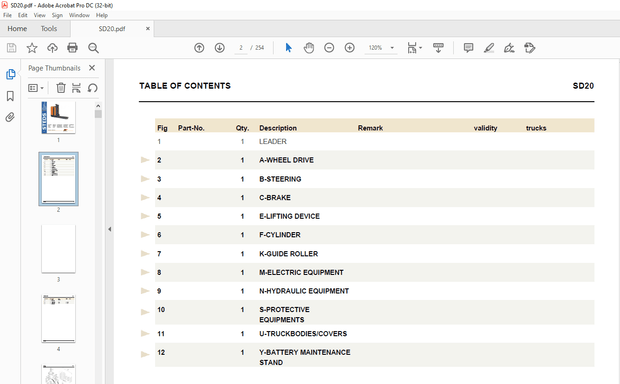
Task: Delete selected page thumbnail
Action: click(x=60, y=88)
